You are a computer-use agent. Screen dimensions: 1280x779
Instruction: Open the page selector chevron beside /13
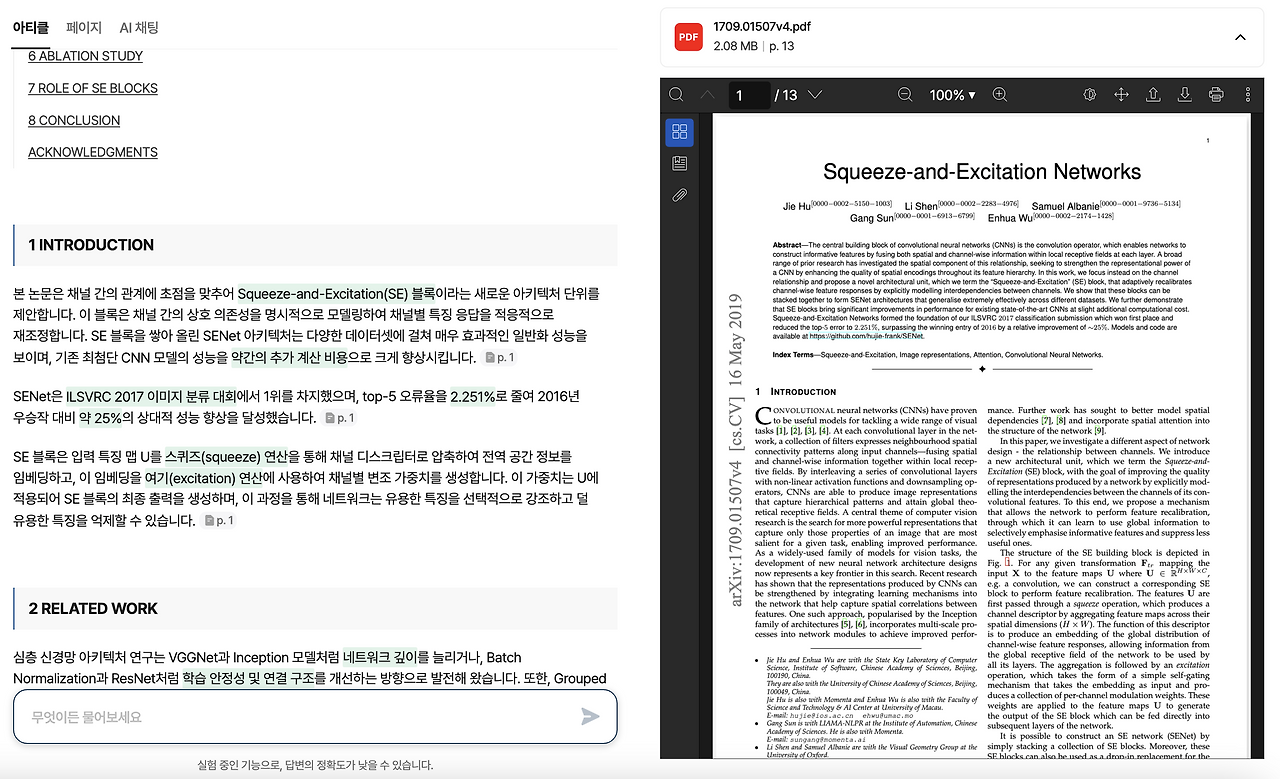pos(817,94)
